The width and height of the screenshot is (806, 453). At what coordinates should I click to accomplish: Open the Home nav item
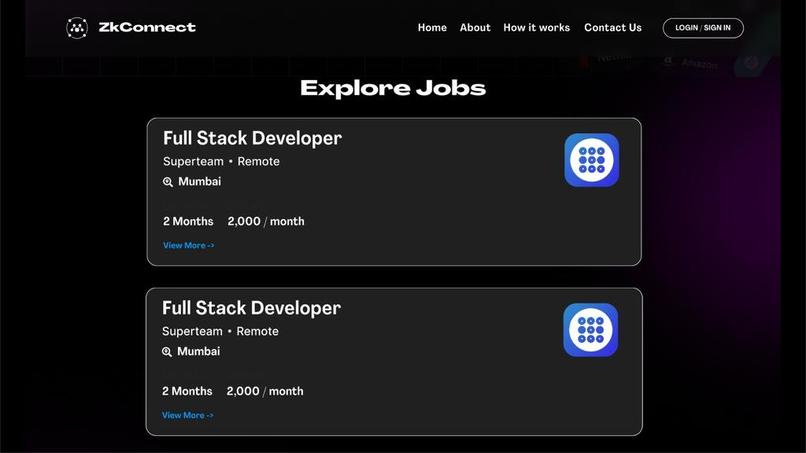pos(432,28)
